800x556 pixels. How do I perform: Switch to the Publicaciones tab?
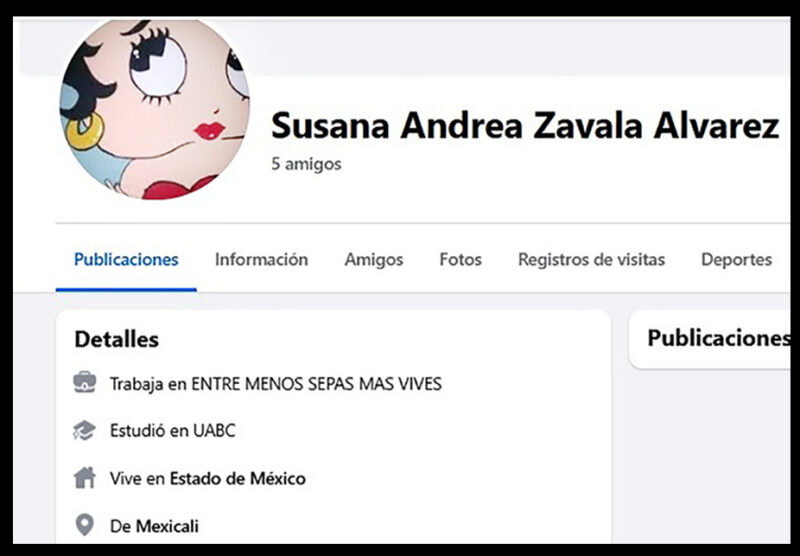pos(126,260)
